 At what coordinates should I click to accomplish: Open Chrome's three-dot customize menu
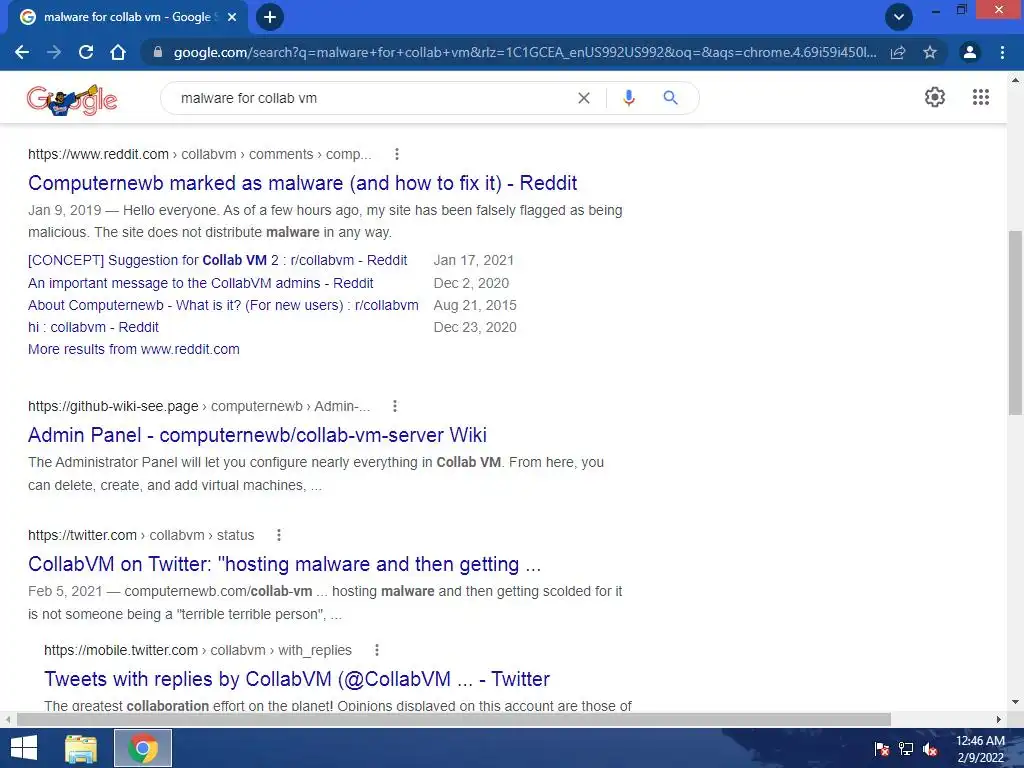coord(1002,52)
